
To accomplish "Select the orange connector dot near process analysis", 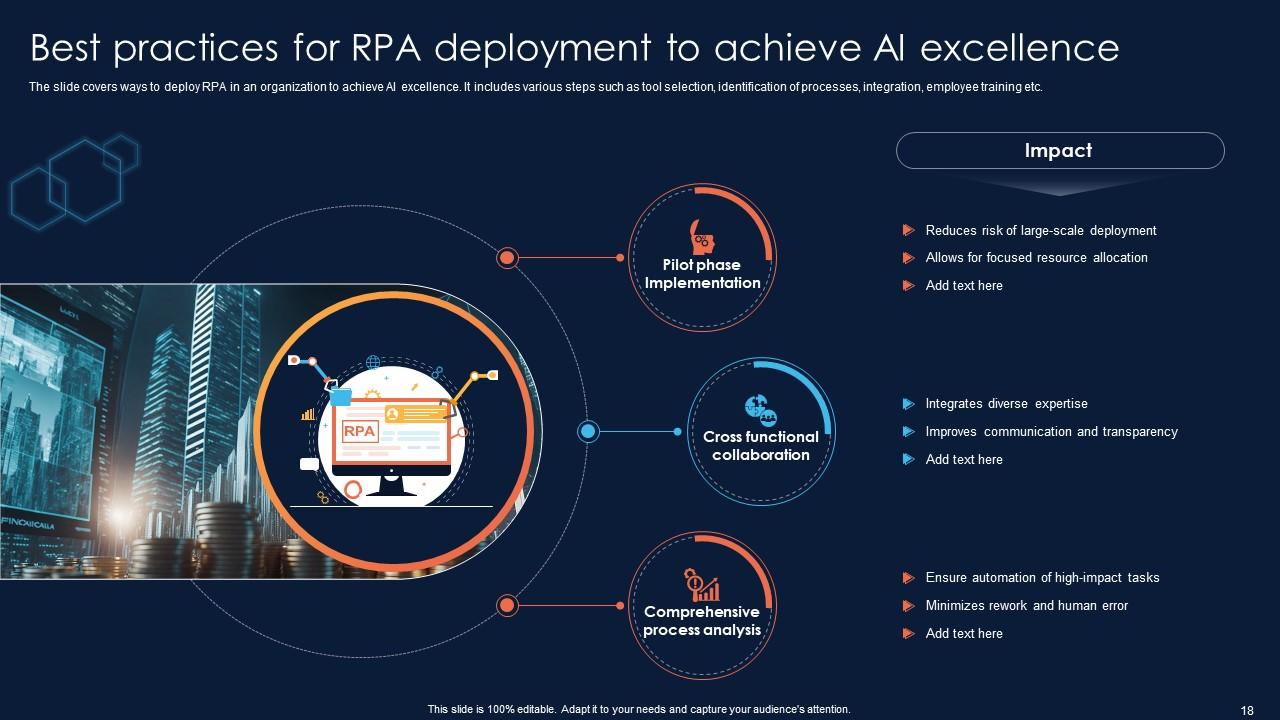I will [x=506, y=604].
